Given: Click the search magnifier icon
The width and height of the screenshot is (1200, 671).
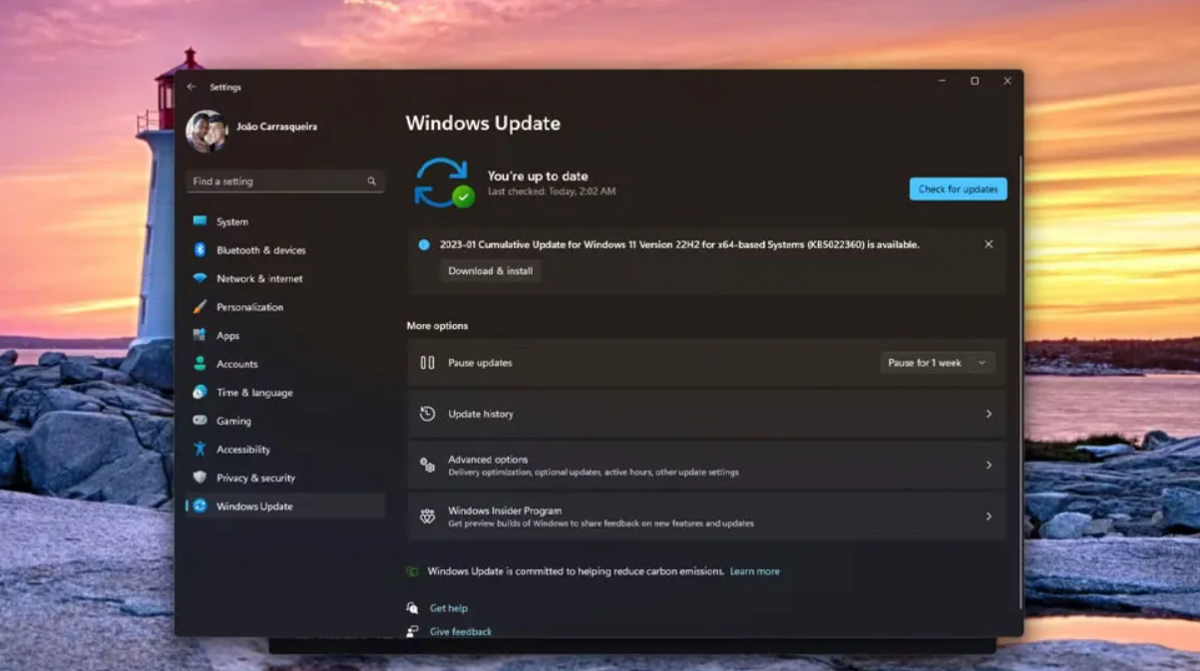Looking at the screenshot, I should tap(371, 182).
